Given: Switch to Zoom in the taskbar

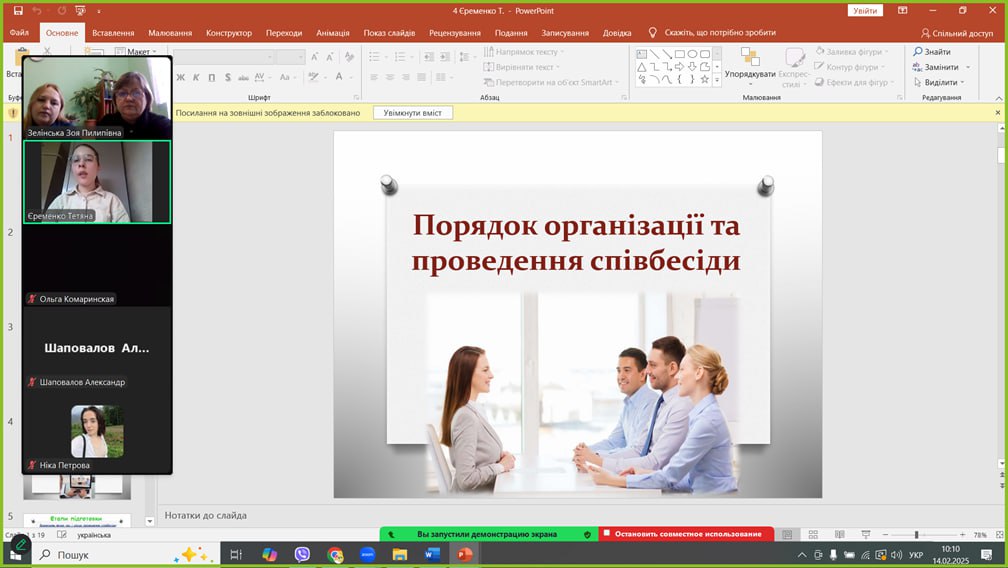Looking at the screenshot, I should (367, 554).
